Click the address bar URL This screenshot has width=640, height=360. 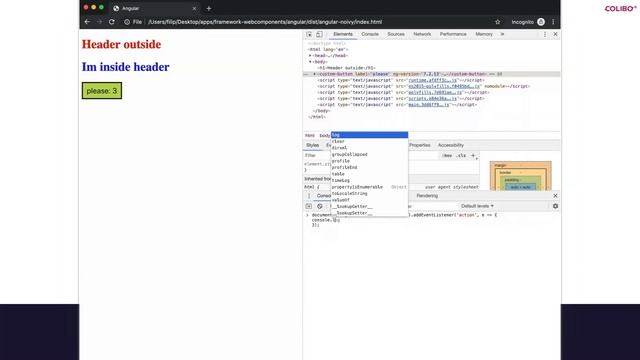pos(265,22)
